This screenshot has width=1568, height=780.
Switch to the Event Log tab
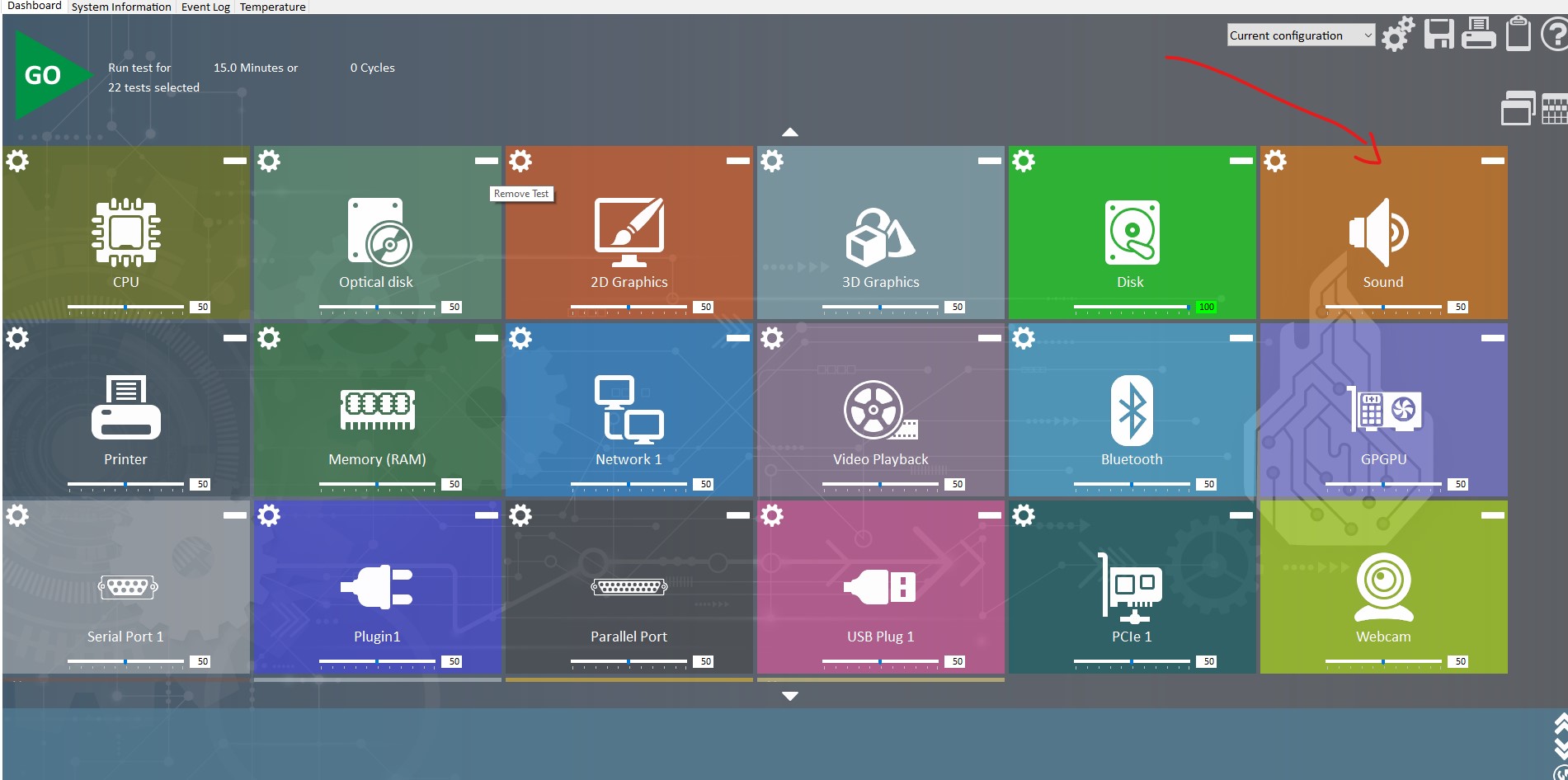pos(205,7)
